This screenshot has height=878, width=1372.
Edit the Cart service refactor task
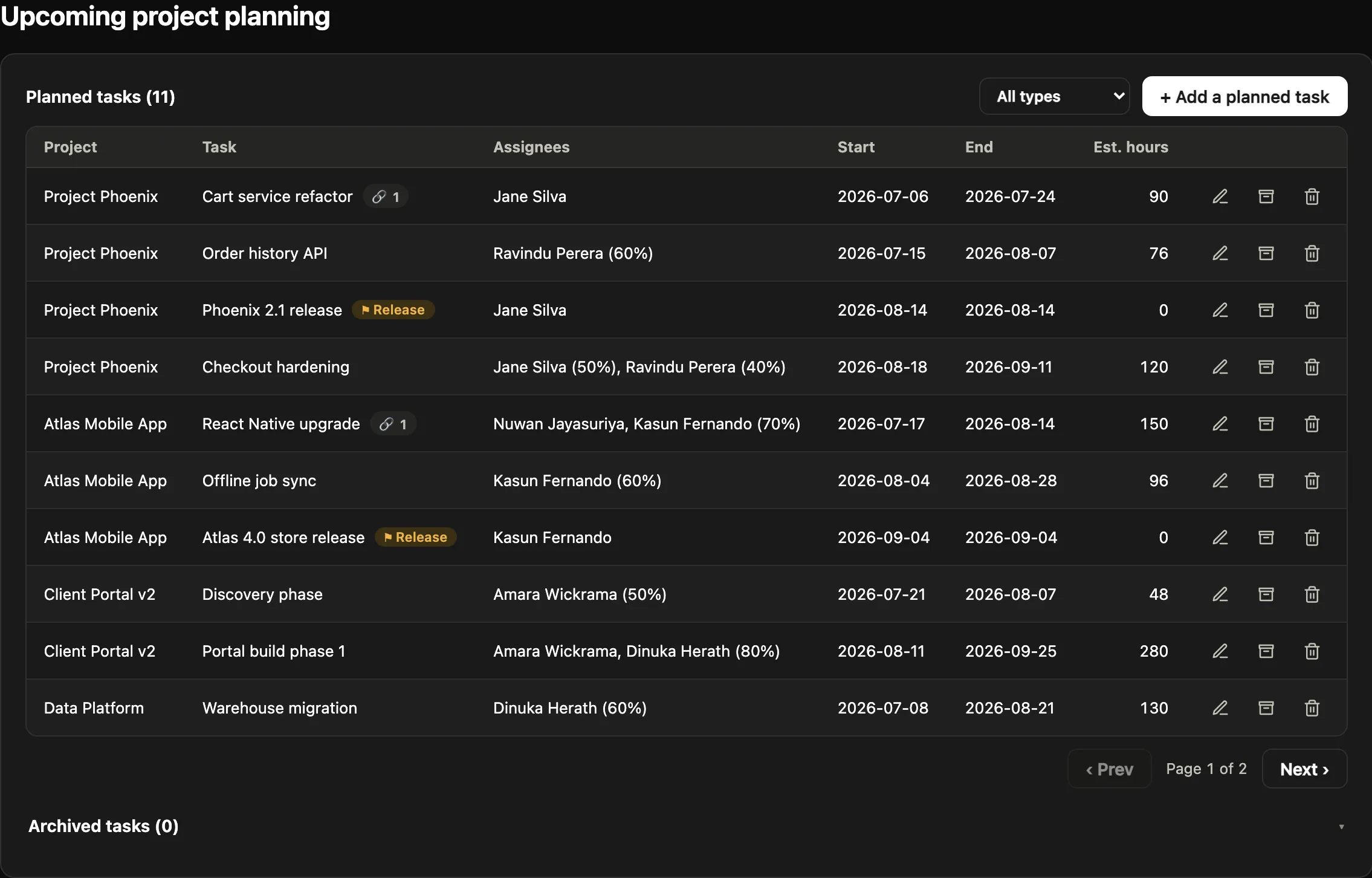click(1220, 197)
